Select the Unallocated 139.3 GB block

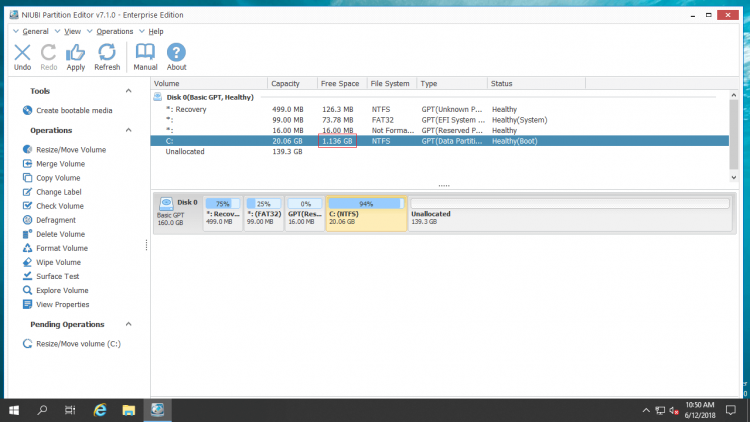click(x=570, y=213)
